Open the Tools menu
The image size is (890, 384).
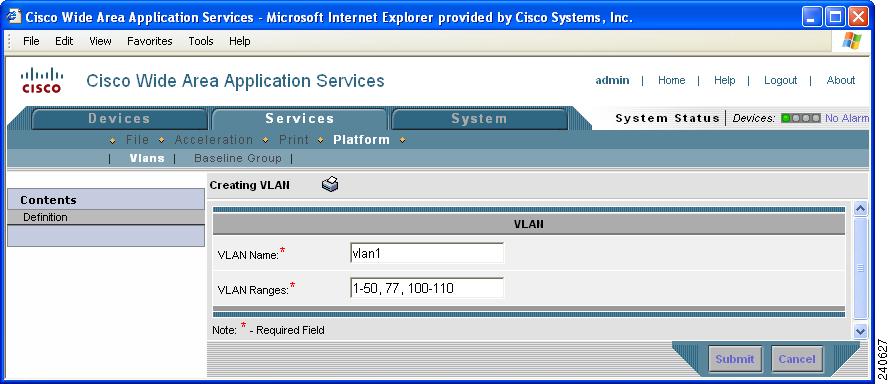pos(201,41)
